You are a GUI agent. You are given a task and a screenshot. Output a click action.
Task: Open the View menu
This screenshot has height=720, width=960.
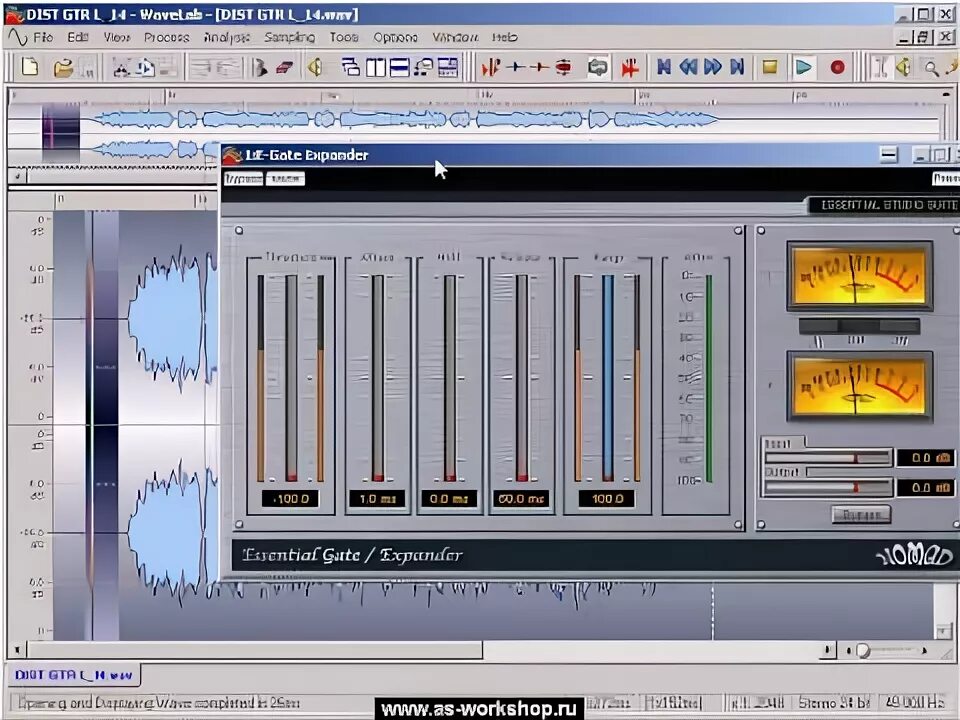click(x=116, y=37)
